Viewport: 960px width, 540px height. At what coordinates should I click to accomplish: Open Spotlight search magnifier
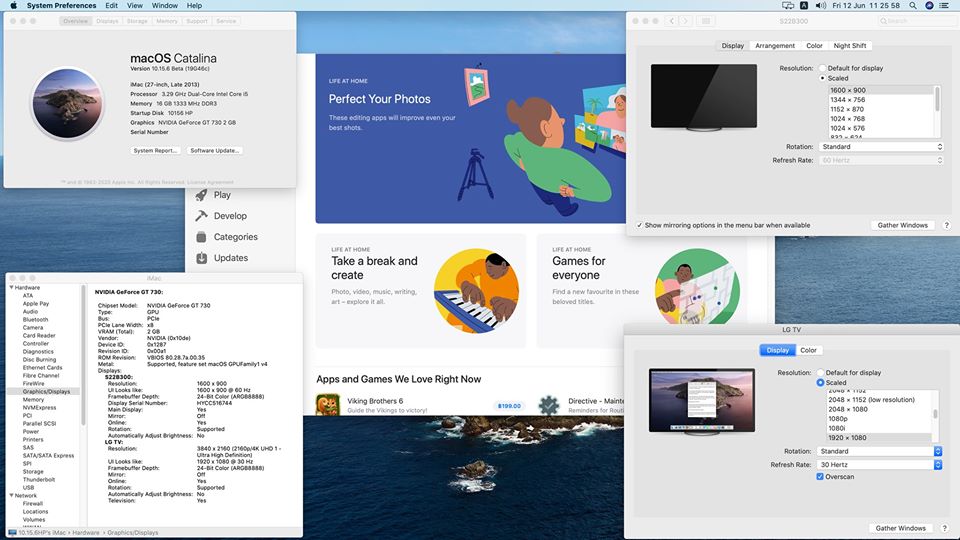pyautogui.click(x=913, y=6)
